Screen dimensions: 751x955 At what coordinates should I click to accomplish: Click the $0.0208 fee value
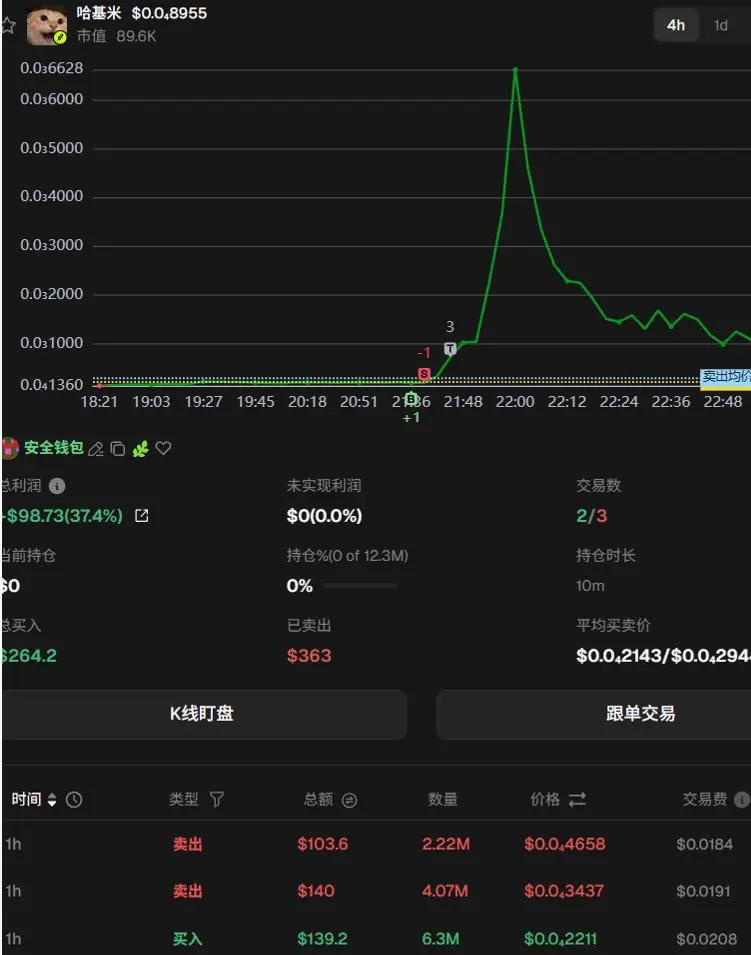707,939
